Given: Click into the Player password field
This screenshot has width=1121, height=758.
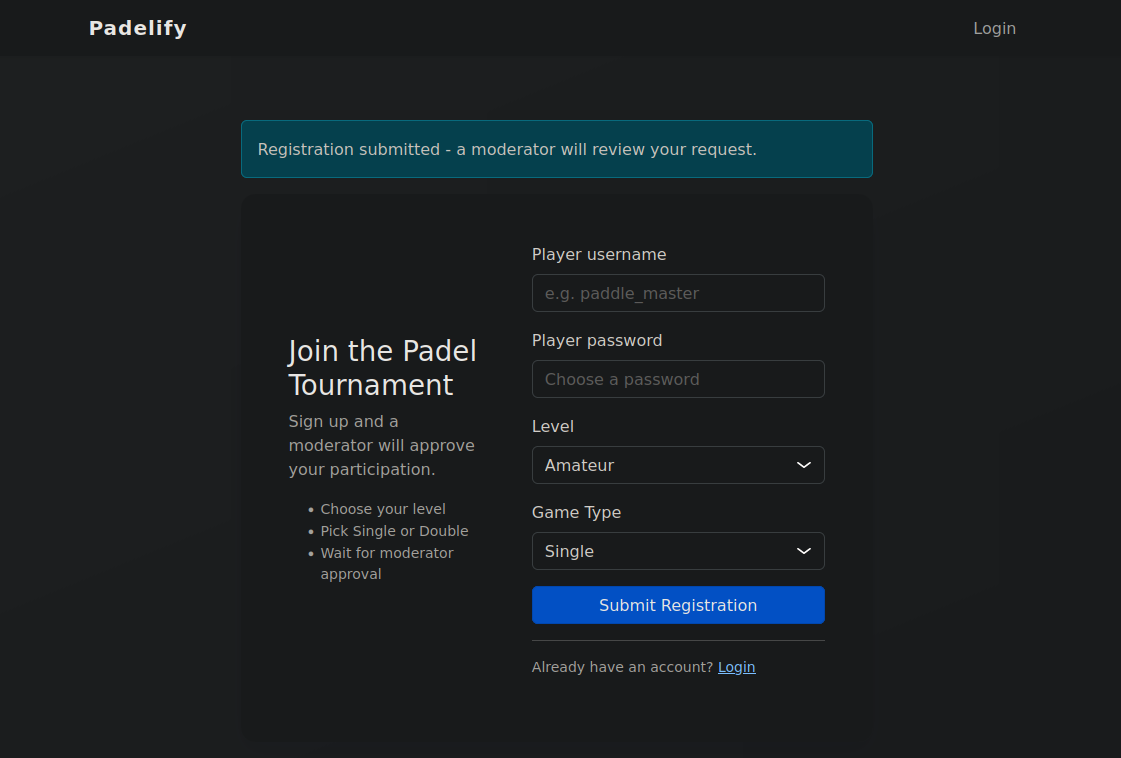Looking at the screenshot, I should tap(678, 379).
